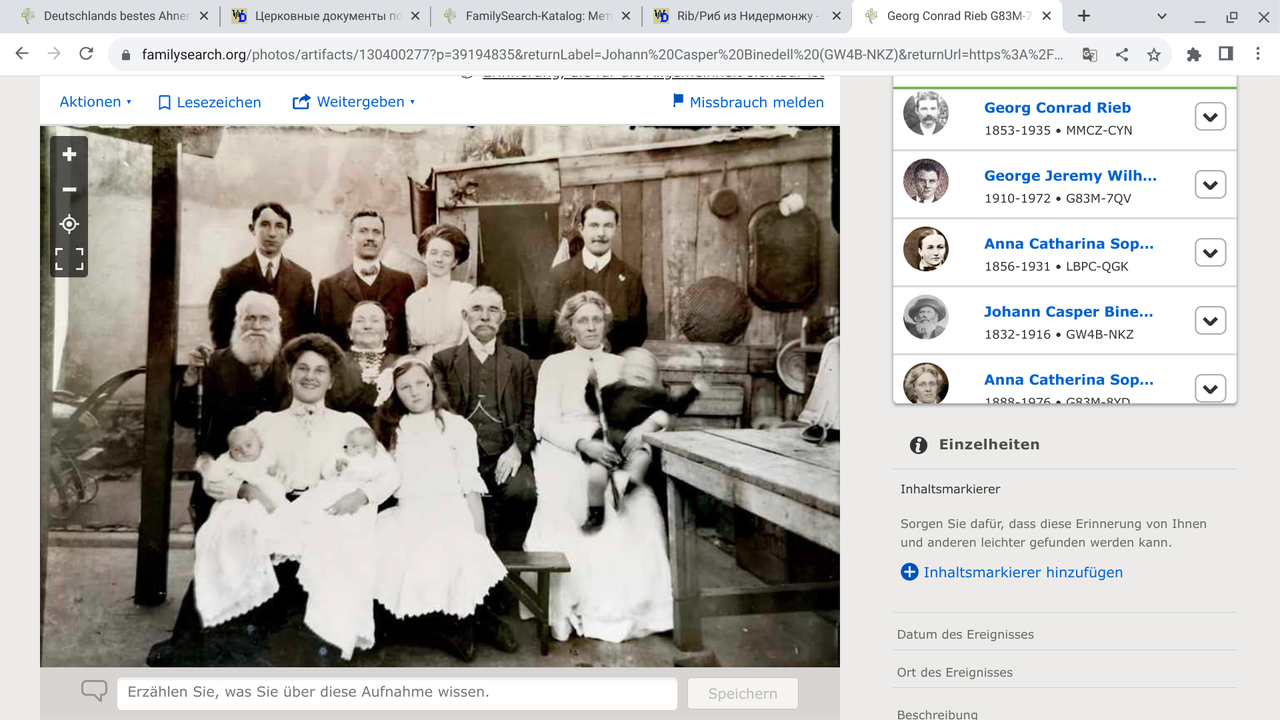This screenshot has height=720, width=1280.
Task: Bookmark this page with star icon
Action: click(x=1154, y=55)
